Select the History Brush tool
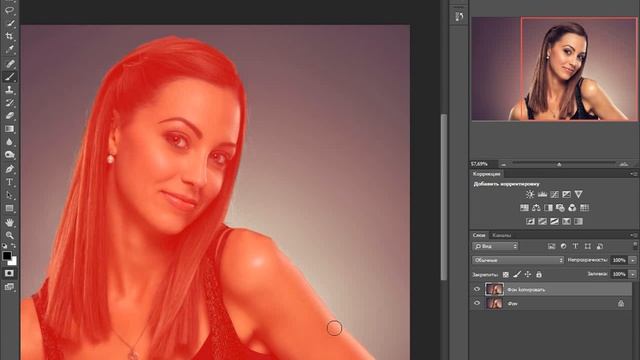The height and width of the screenshot is (360, 640). (x=9, y=103)
